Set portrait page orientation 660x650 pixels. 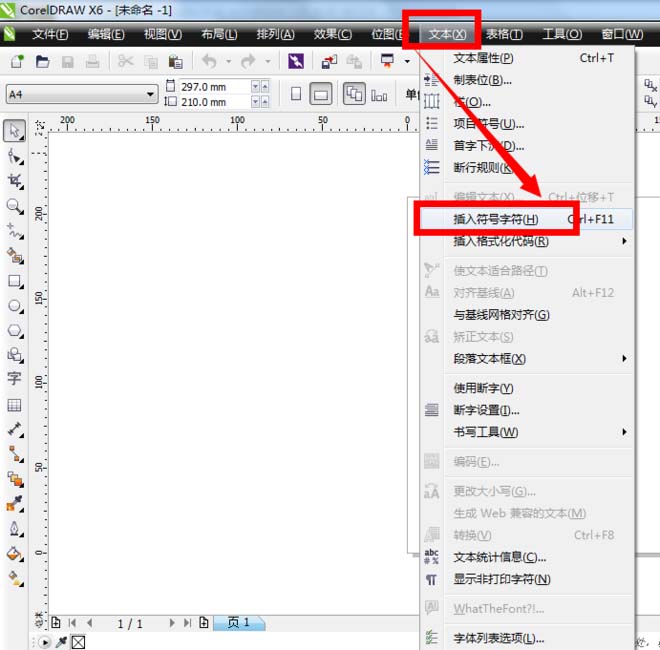coord(296,93)
